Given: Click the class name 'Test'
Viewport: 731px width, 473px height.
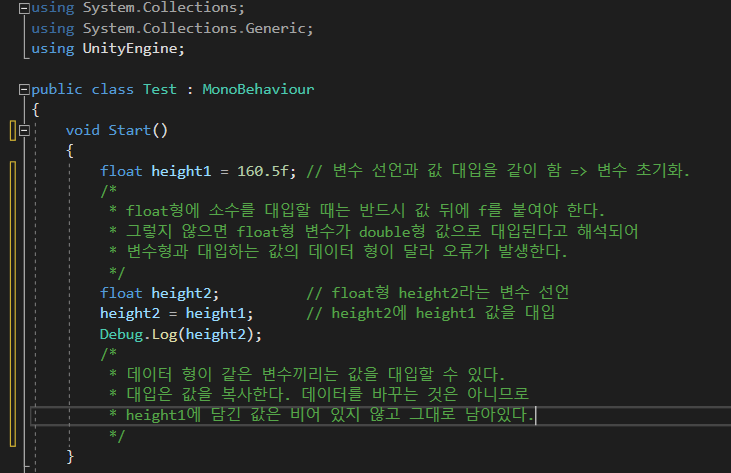Looking at the screenshot, I should [x=160, y=89].
